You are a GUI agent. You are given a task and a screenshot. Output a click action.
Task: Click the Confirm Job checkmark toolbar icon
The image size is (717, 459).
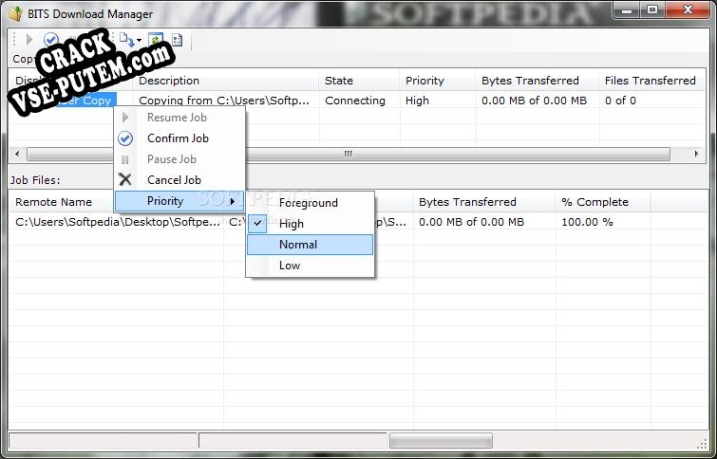(51, 40)
